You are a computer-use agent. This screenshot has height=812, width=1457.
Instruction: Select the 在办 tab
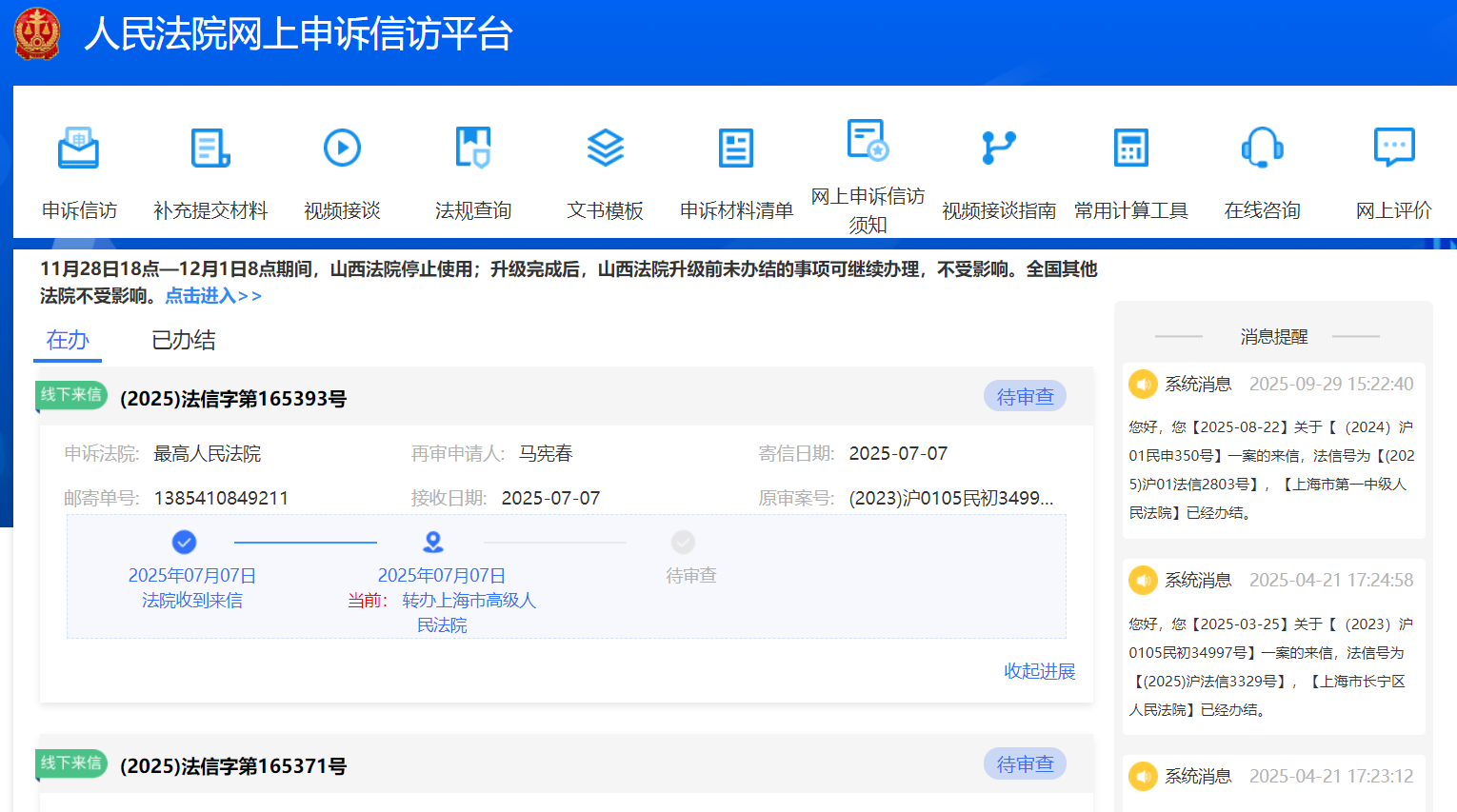[x=68, y=340]
